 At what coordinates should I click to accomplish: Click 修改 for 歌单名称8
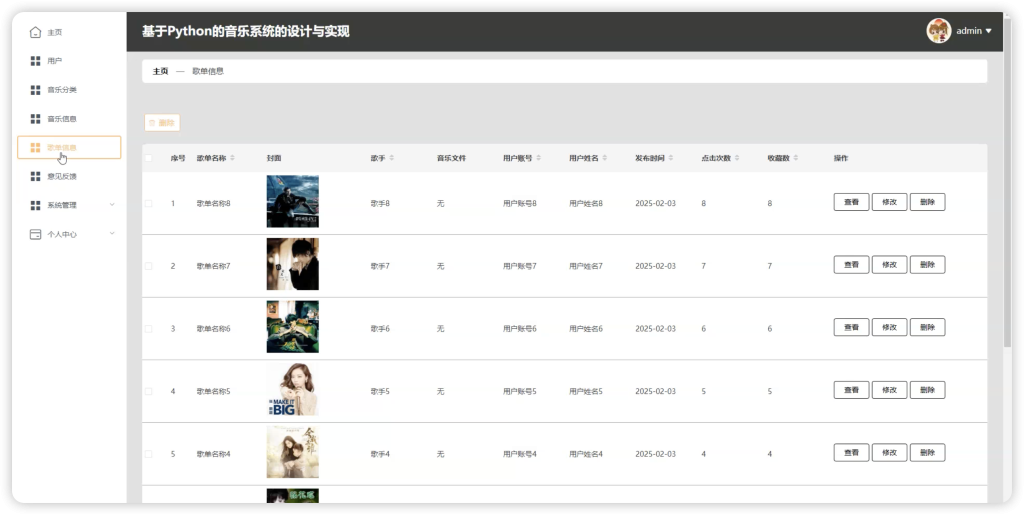pyautogui.click(x=889, y=202)
